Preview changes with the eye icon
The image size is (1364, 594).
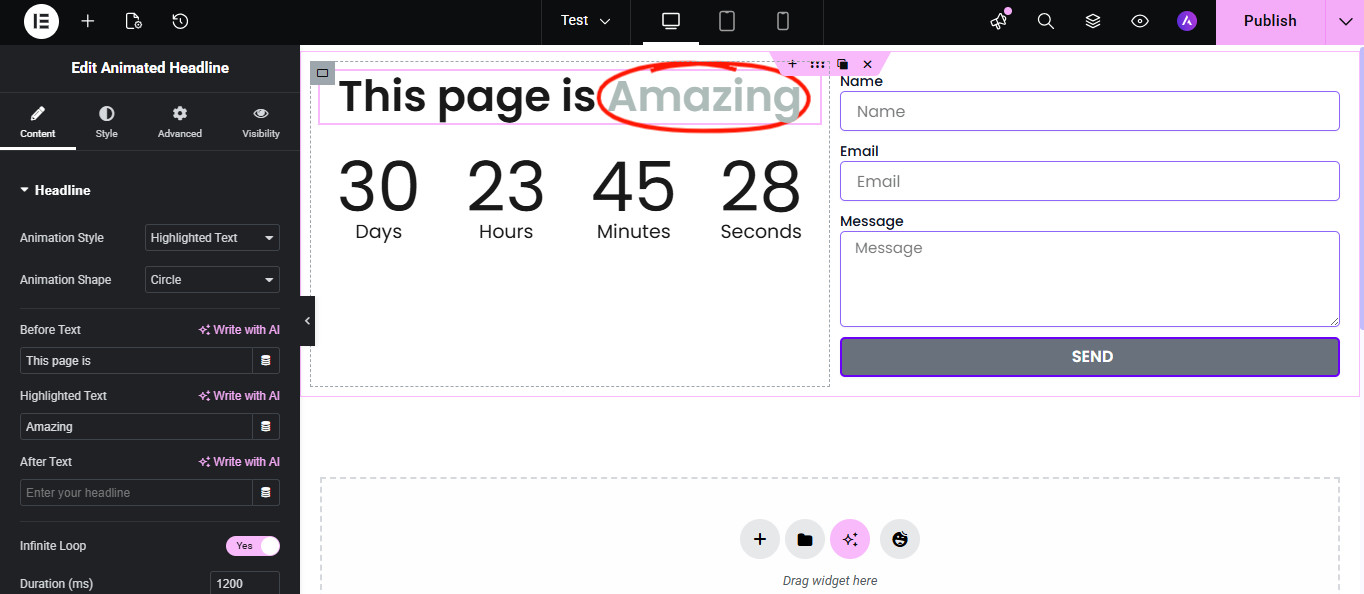pos(1139,21)
